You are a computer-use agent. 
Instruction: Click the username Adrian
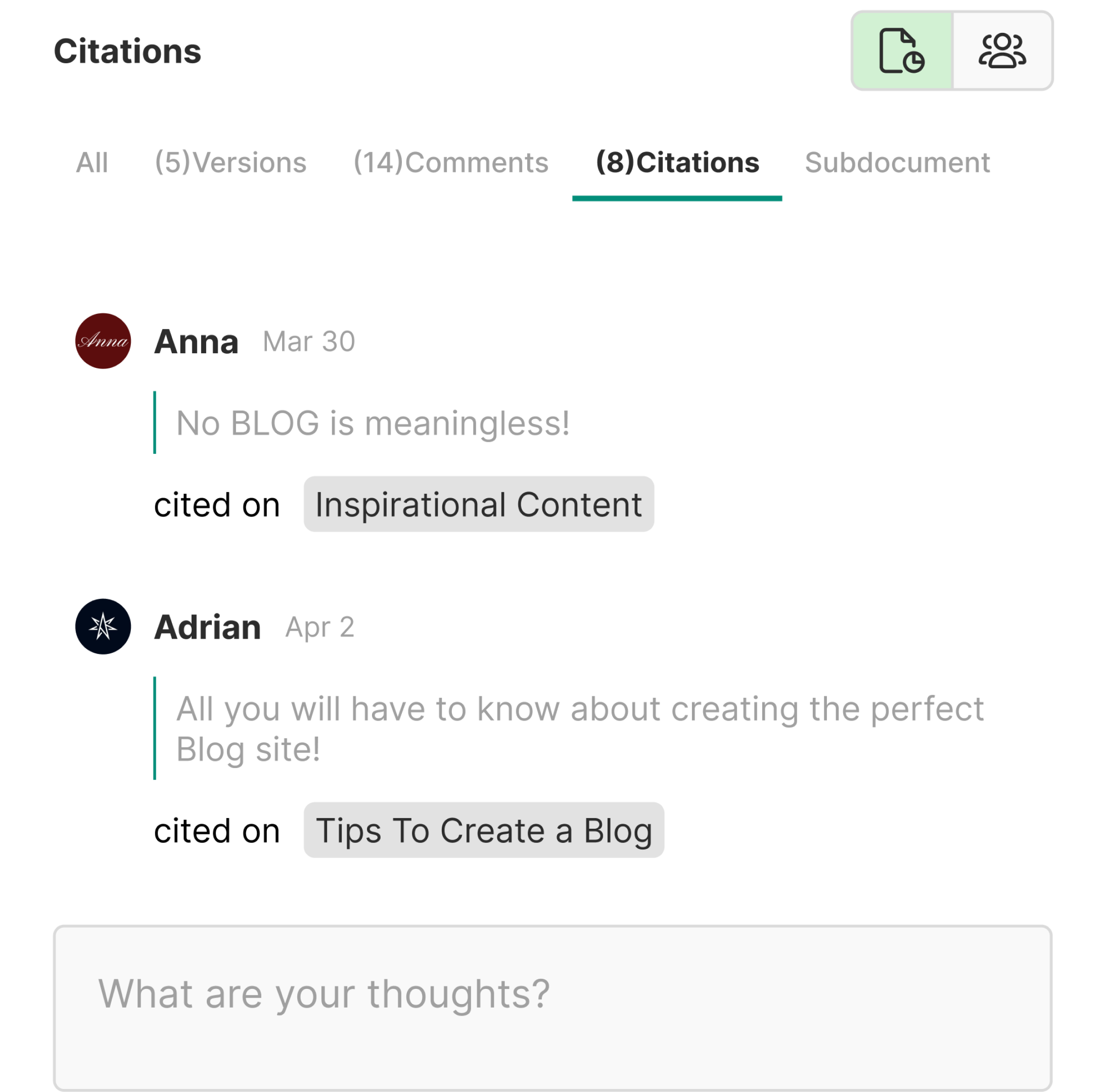(207, 627)
